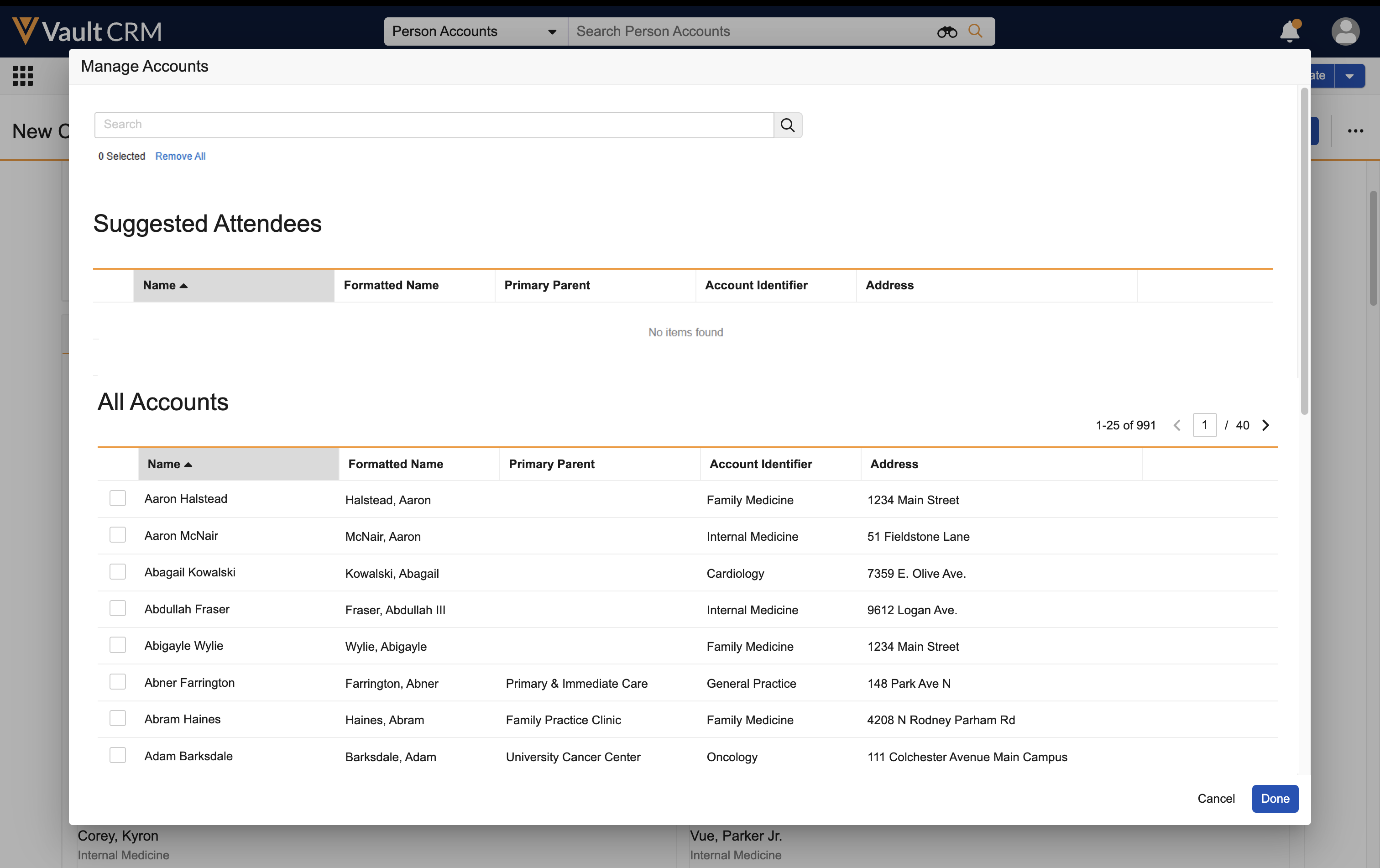The image size is (1380, 868).
Task: Open the blue dropdown arrow beside Create
Action: pos(1349,76)
